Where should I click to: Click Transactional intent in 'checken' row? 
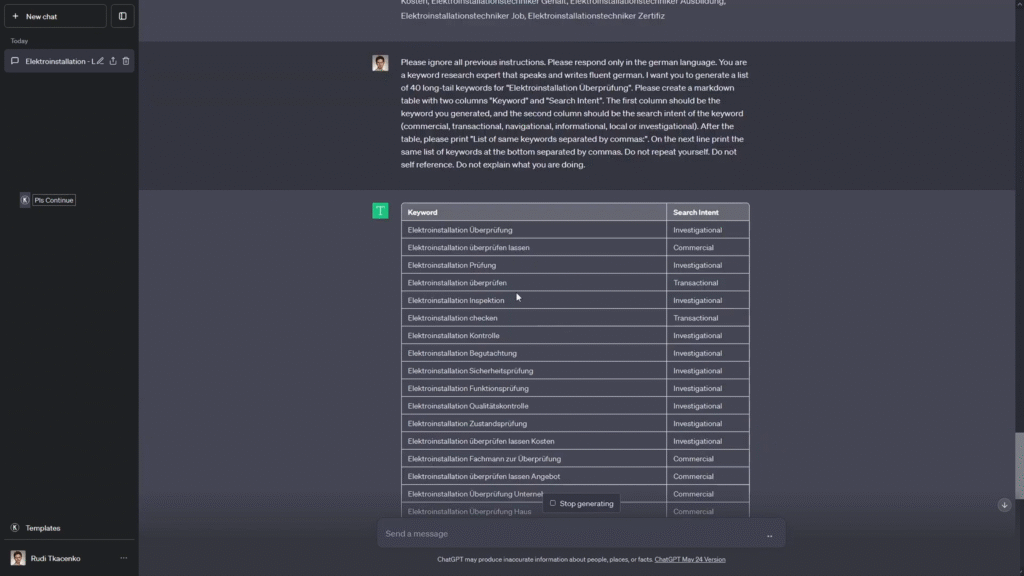(x=708, y=318)
